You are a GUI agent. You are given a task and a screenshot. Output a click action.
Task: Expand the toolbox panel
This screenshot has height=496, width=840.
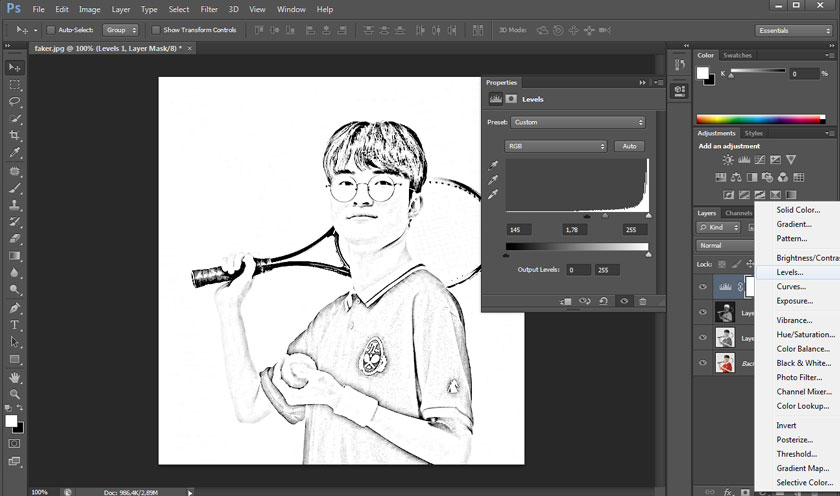[8, 46]
